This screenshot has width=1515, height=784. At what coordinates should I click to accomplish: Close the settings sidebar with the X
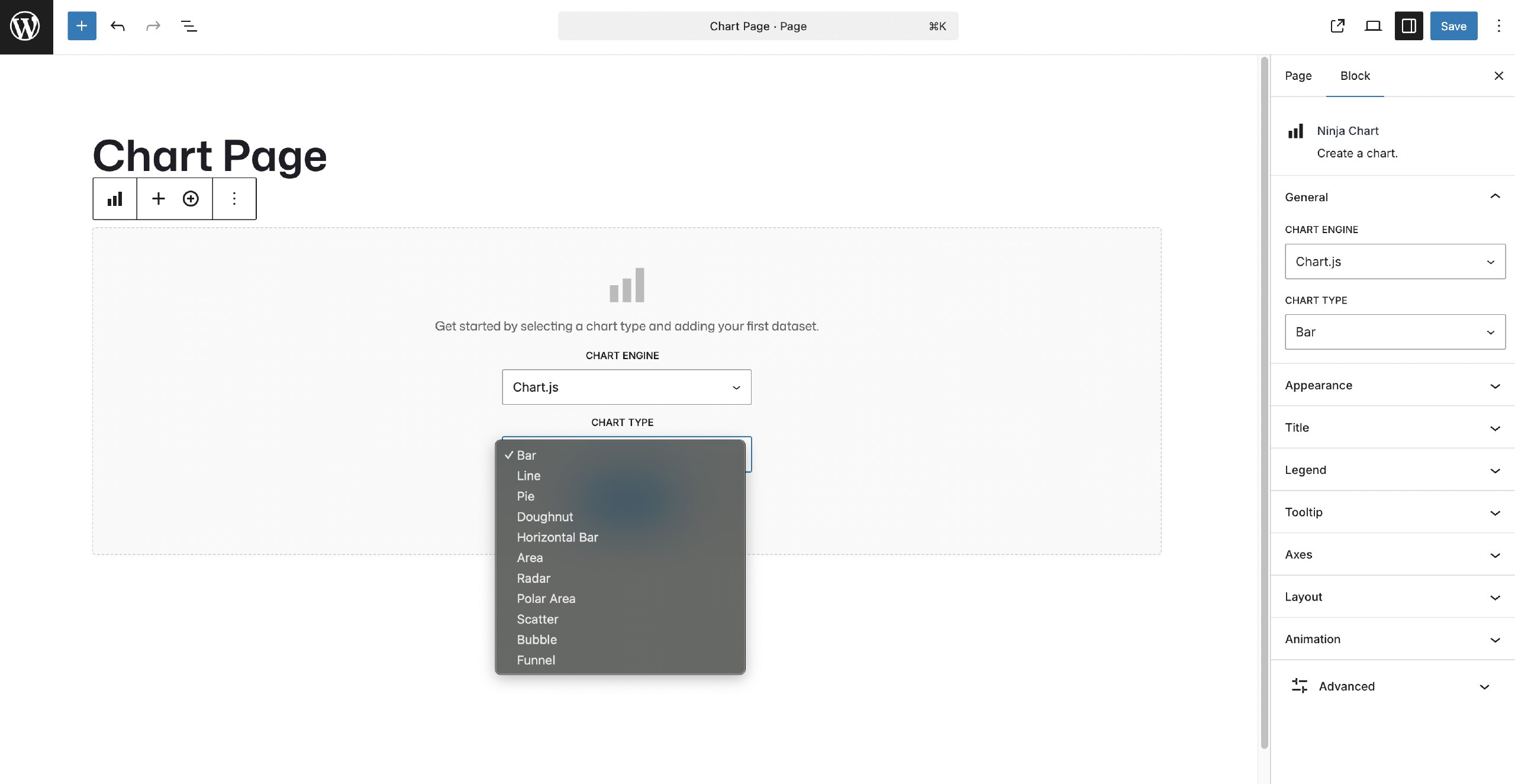(x=1498, y=76)
